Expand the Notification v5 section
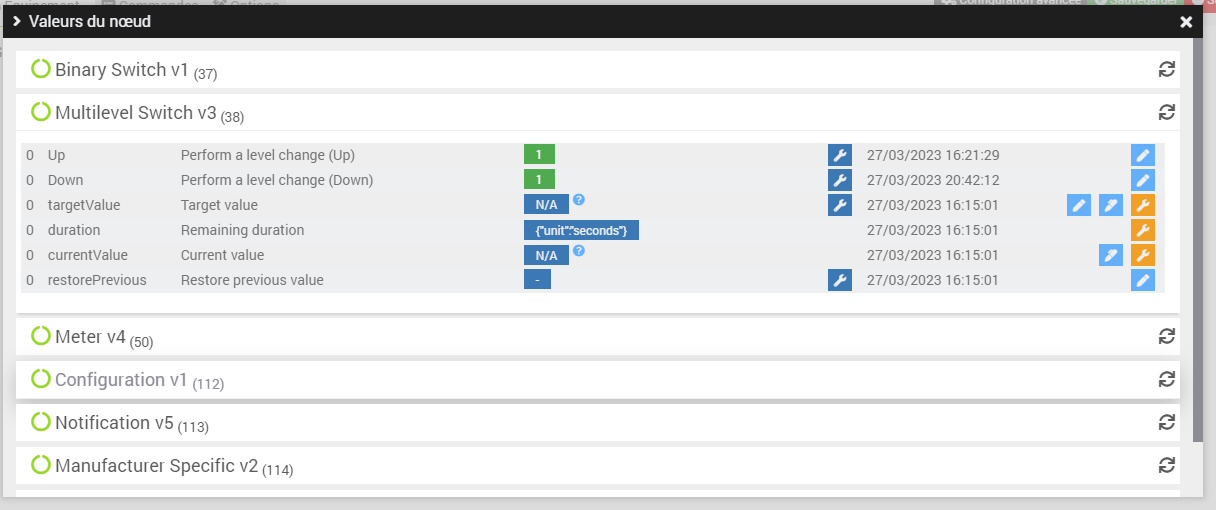This screenshot has width=1216, height=510. pos(116,423)
